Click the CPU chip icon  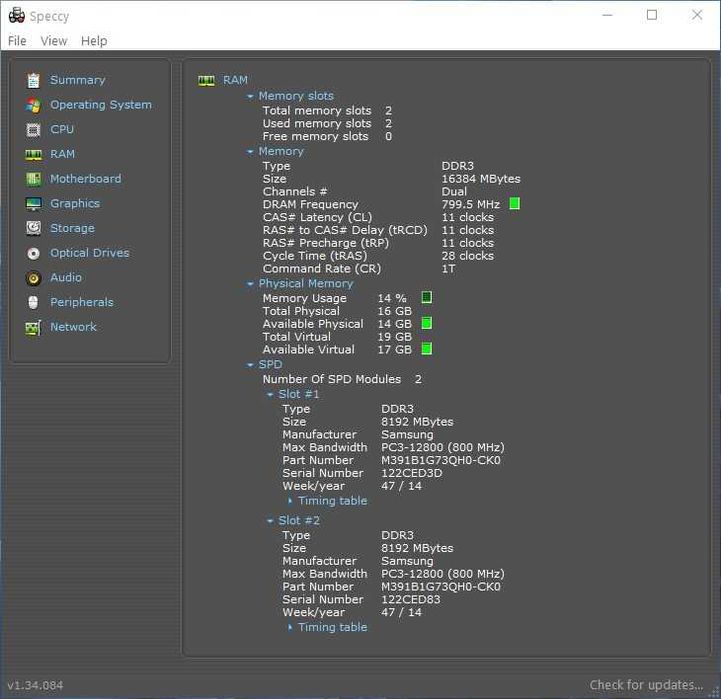coord(33,130)
